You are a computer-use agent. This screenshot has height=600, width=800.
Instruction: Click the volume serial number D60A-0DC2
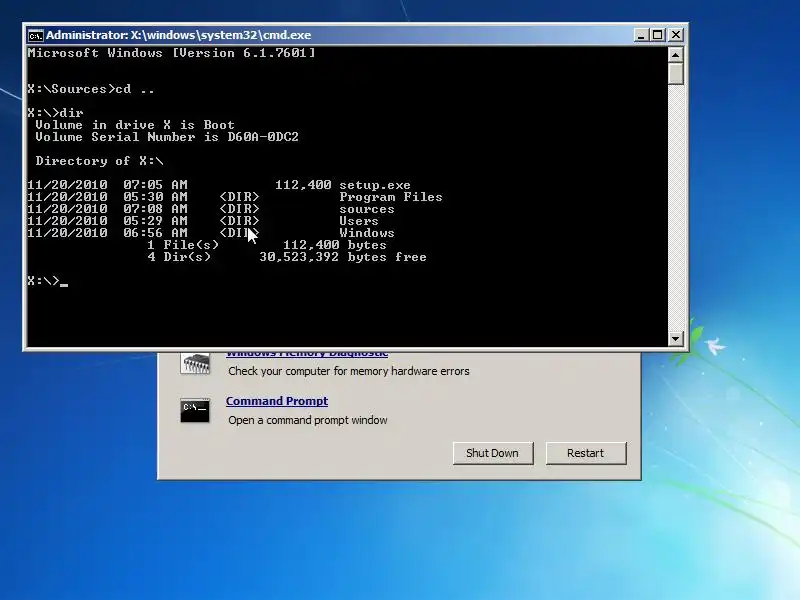tap(263, 137)
